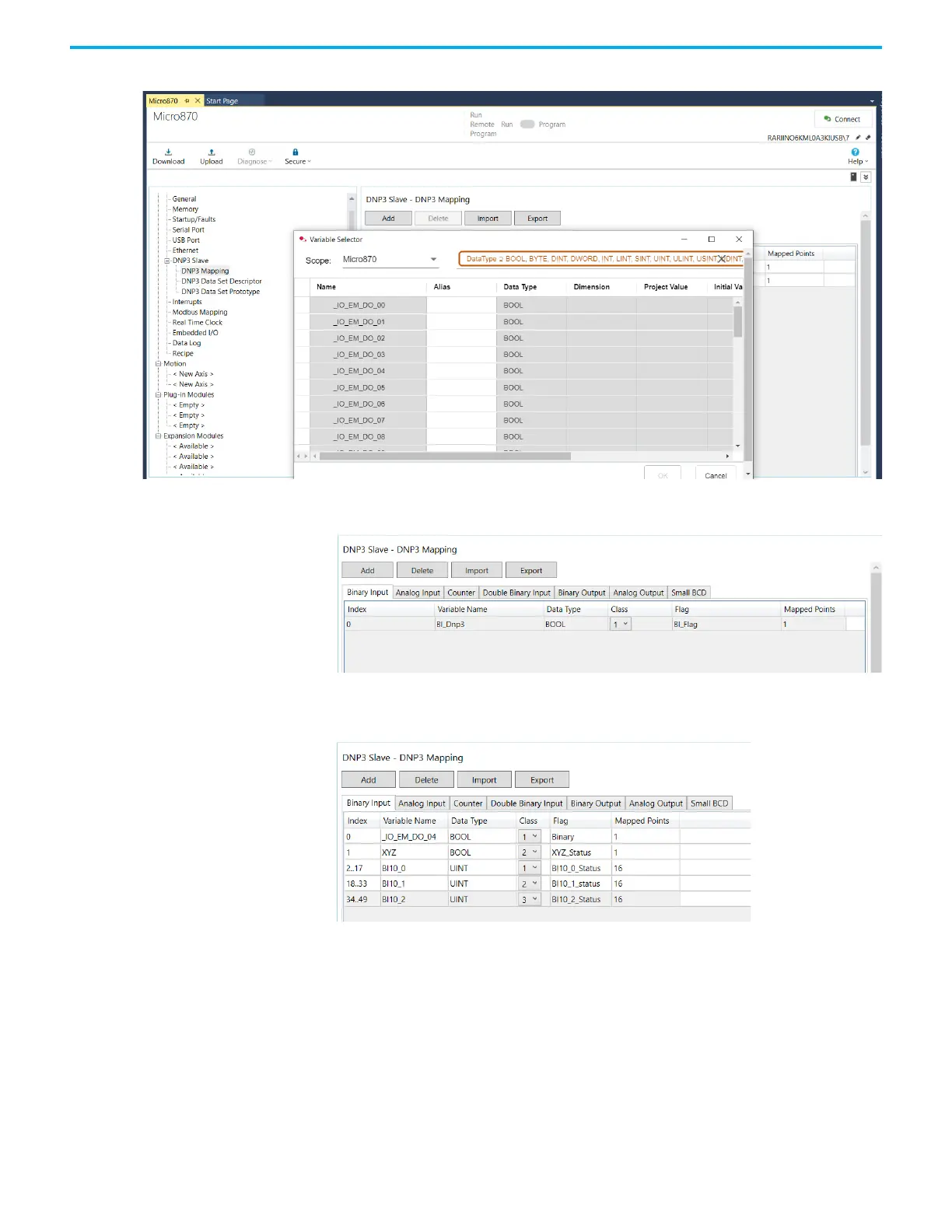952x1232 pixels.
Task: Open the Secure lock menu
Action: [x=296, y=156]
